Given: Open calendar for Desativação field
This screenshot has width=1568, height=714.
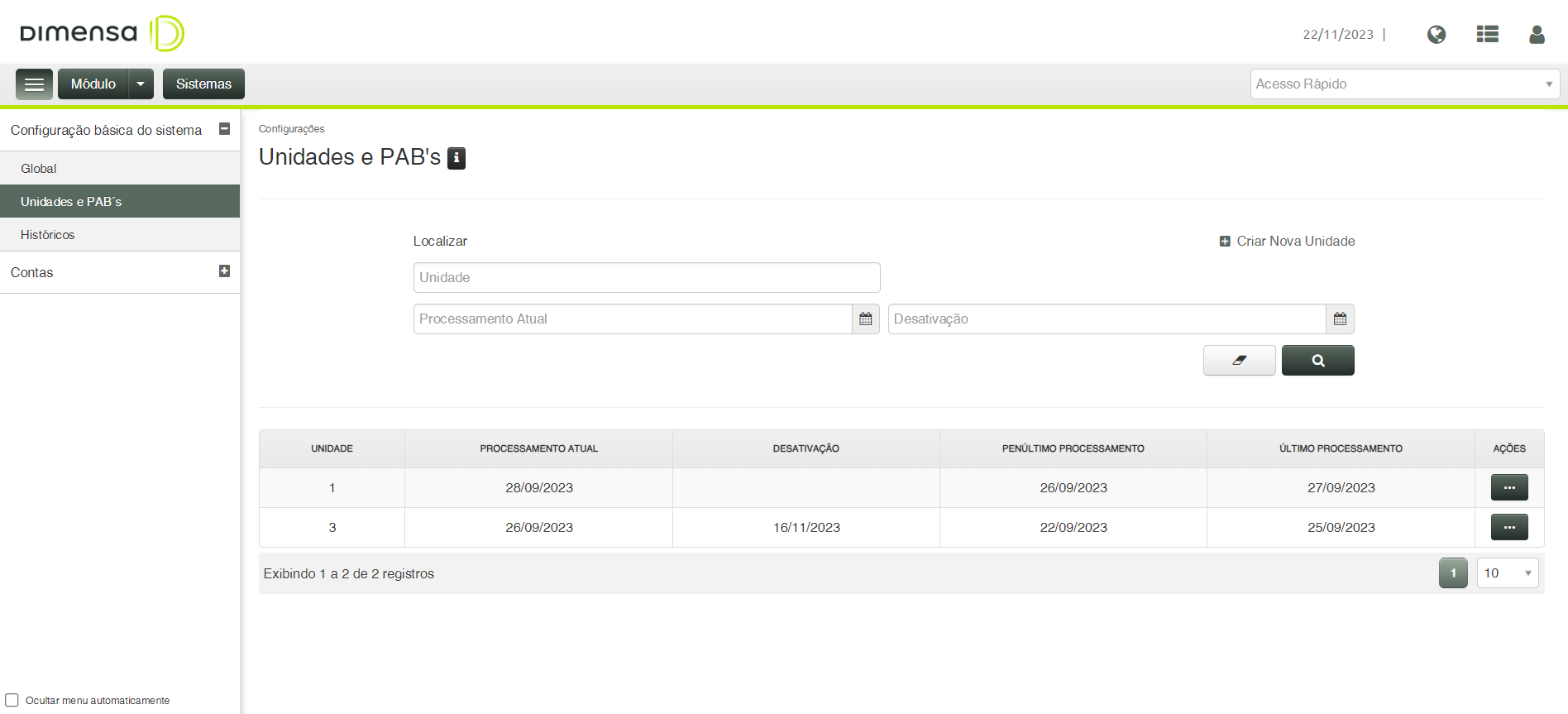Looking at the screenshot, I should pos(1340,319).
